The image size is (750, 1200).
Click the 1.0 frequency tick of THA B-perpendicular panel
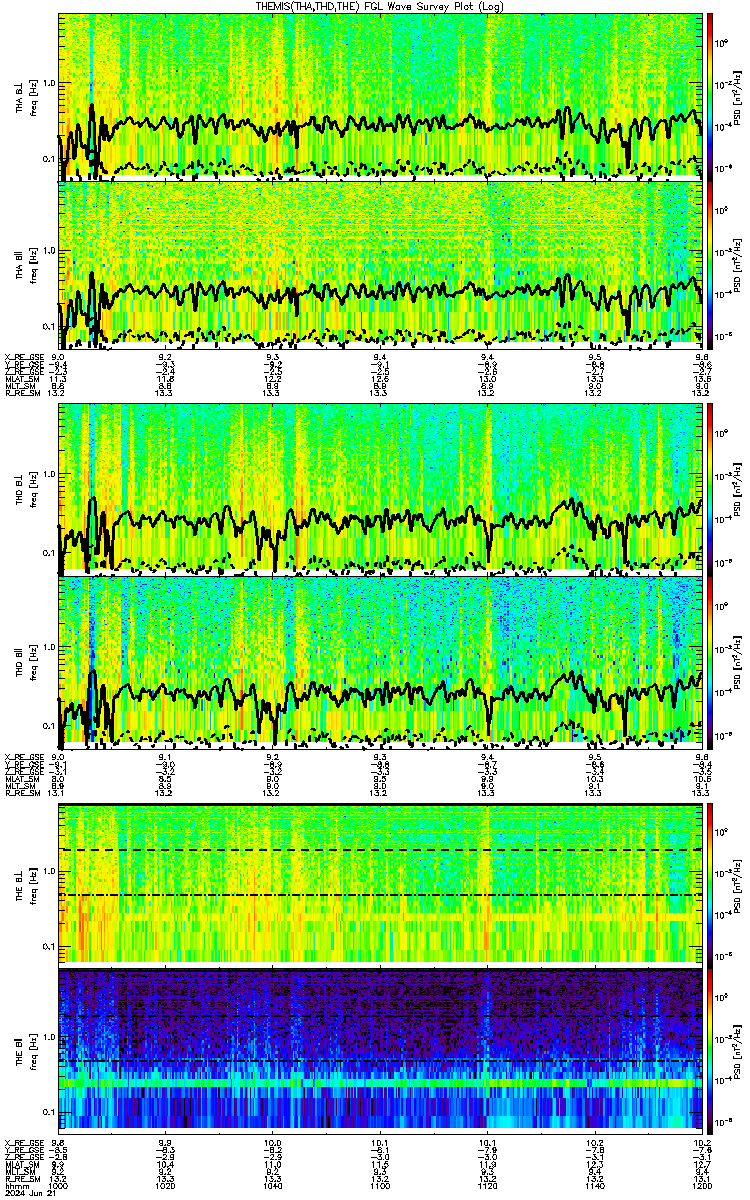(x=50, y=82)
